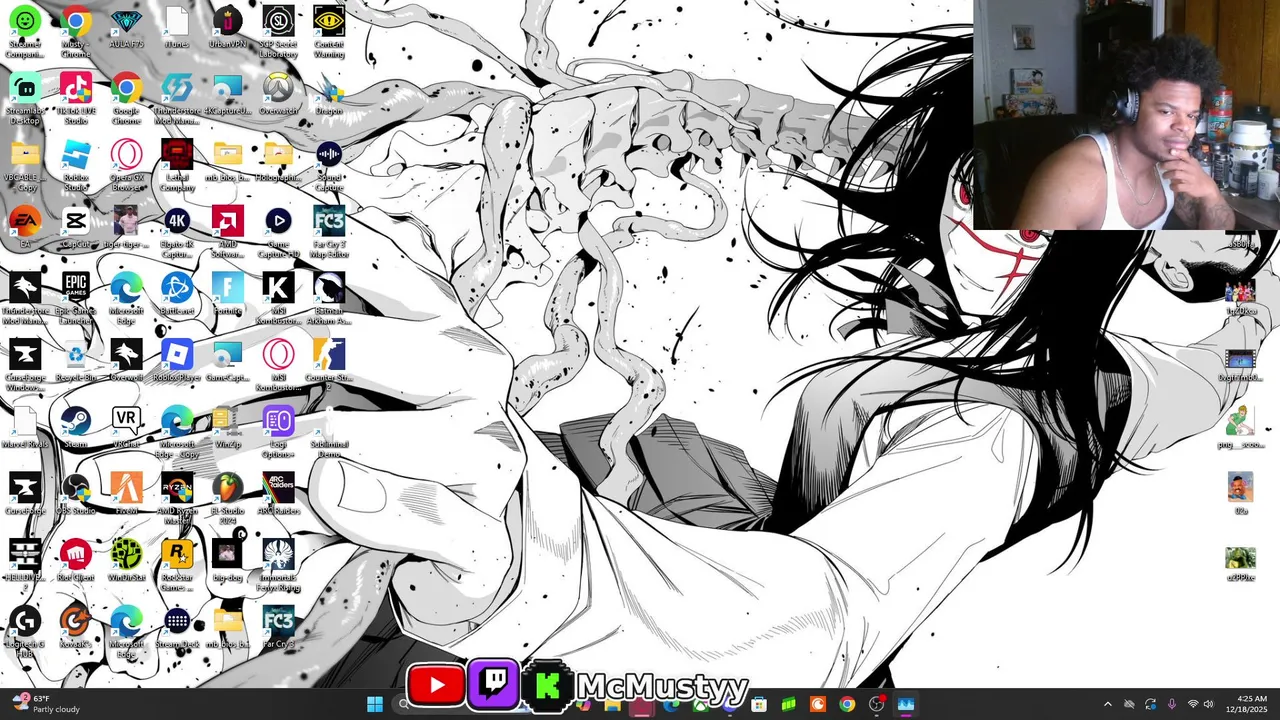Launch Fortnite from the desktop
Screen dimensions: 1280x720
(227, 295)
